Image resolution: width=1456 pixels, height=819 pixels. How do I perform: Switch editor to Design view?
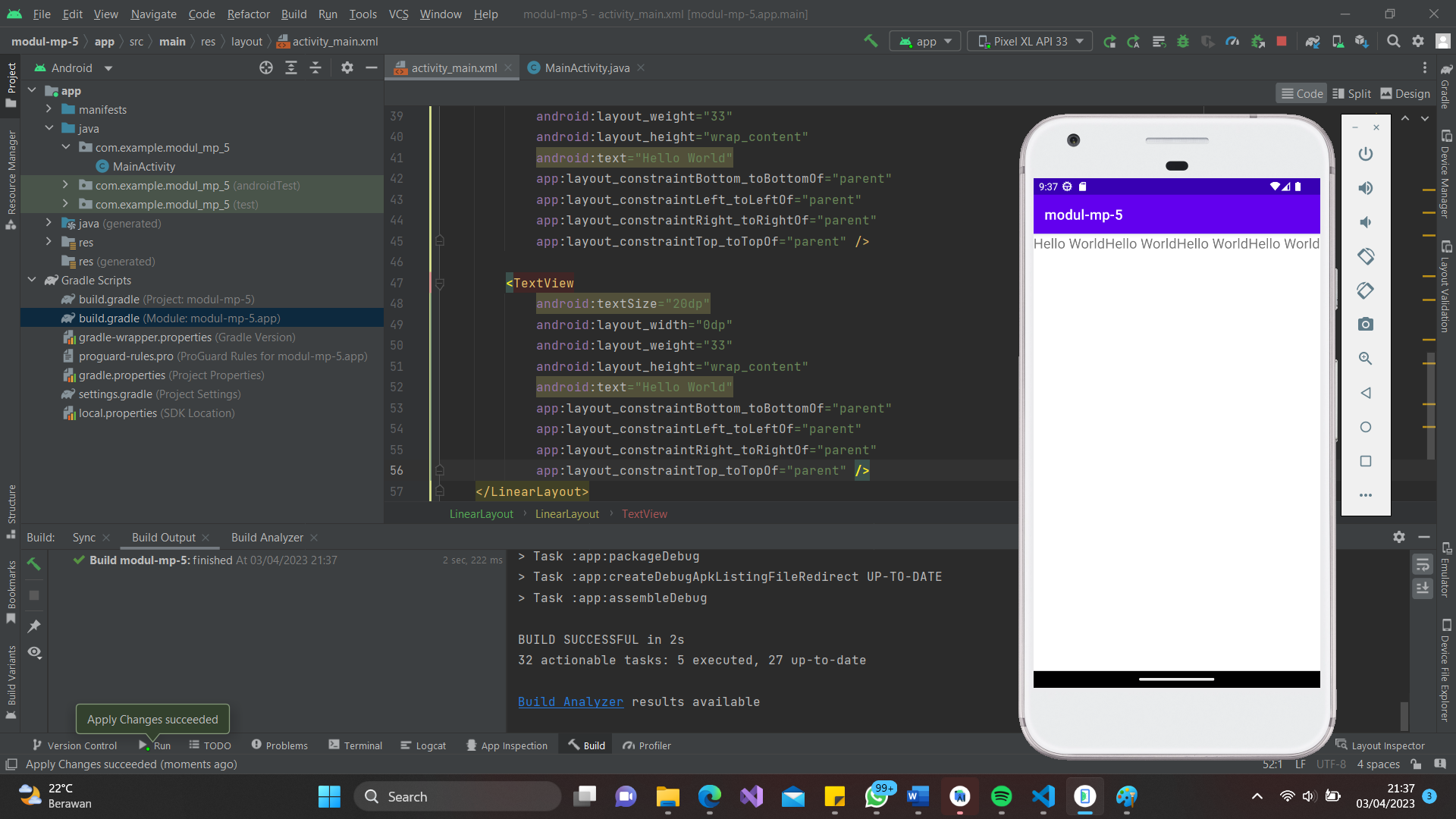click(1405, 93)
